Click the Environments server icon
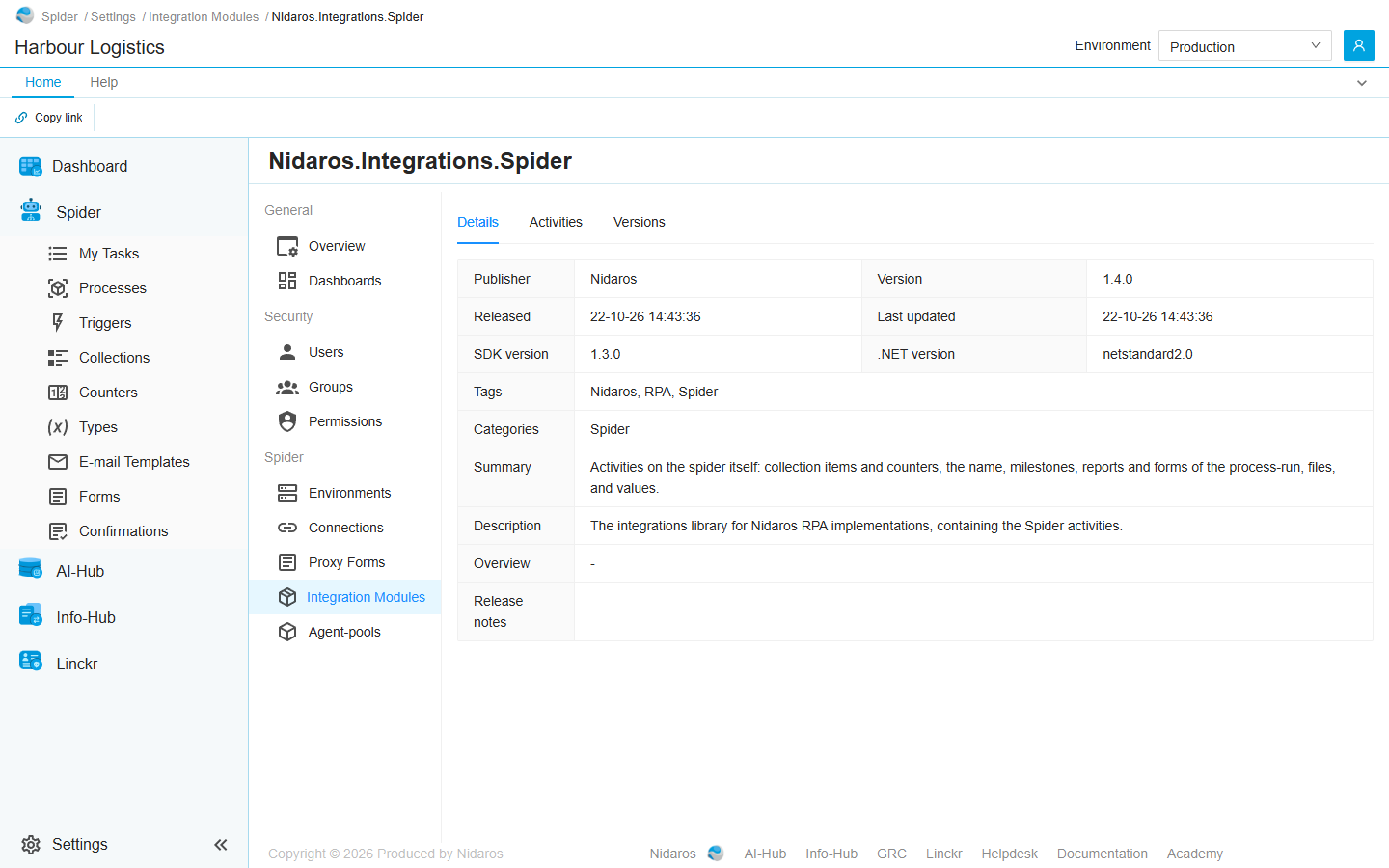 (x=287, y=493)
